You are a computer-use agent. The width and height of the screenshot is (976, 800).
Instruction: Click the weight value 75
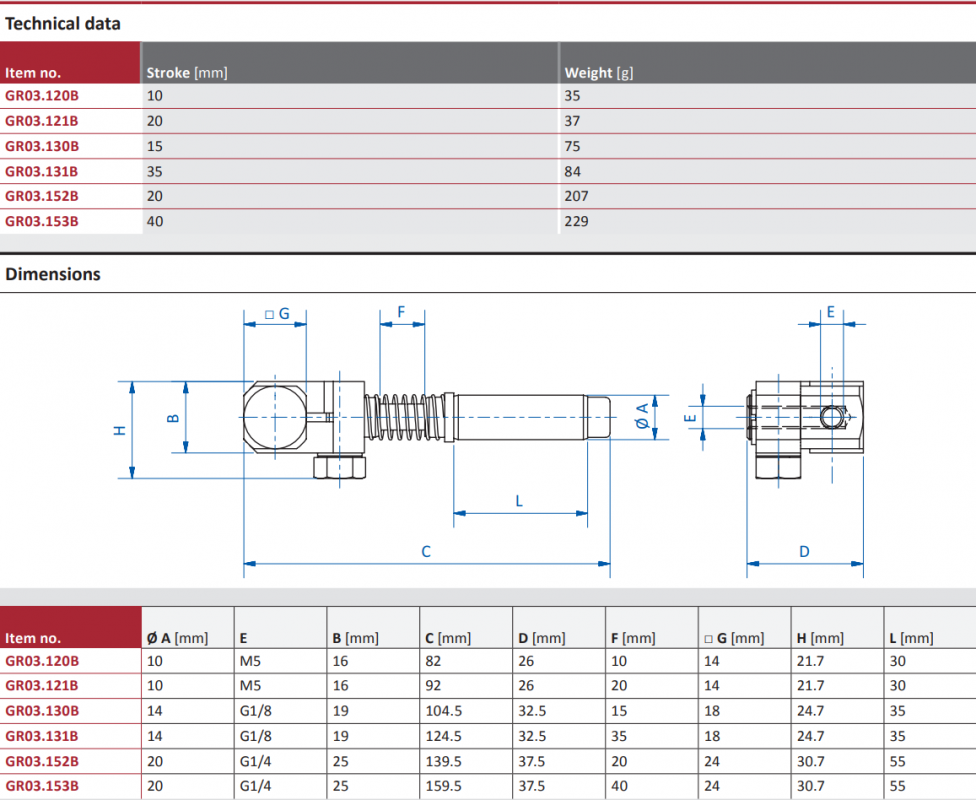(x=572, y=146)
